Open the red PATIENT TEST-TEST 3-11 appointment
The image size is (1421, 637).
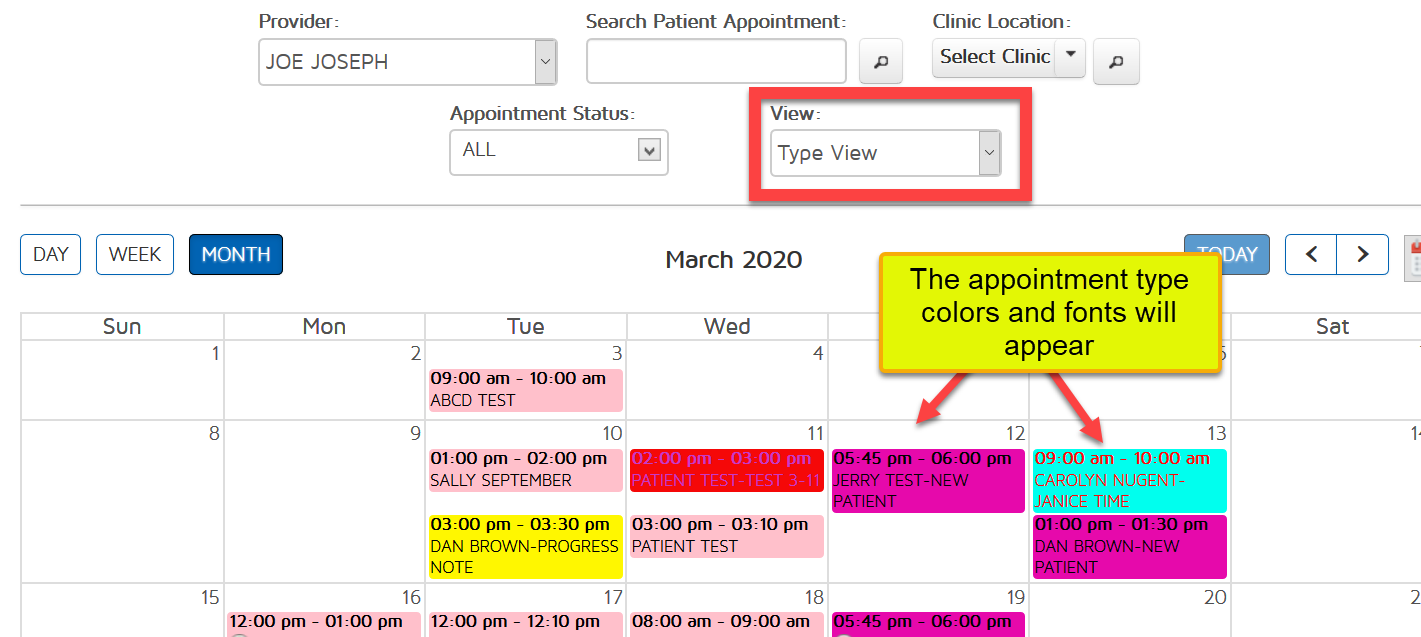click(x=726, y=470)
